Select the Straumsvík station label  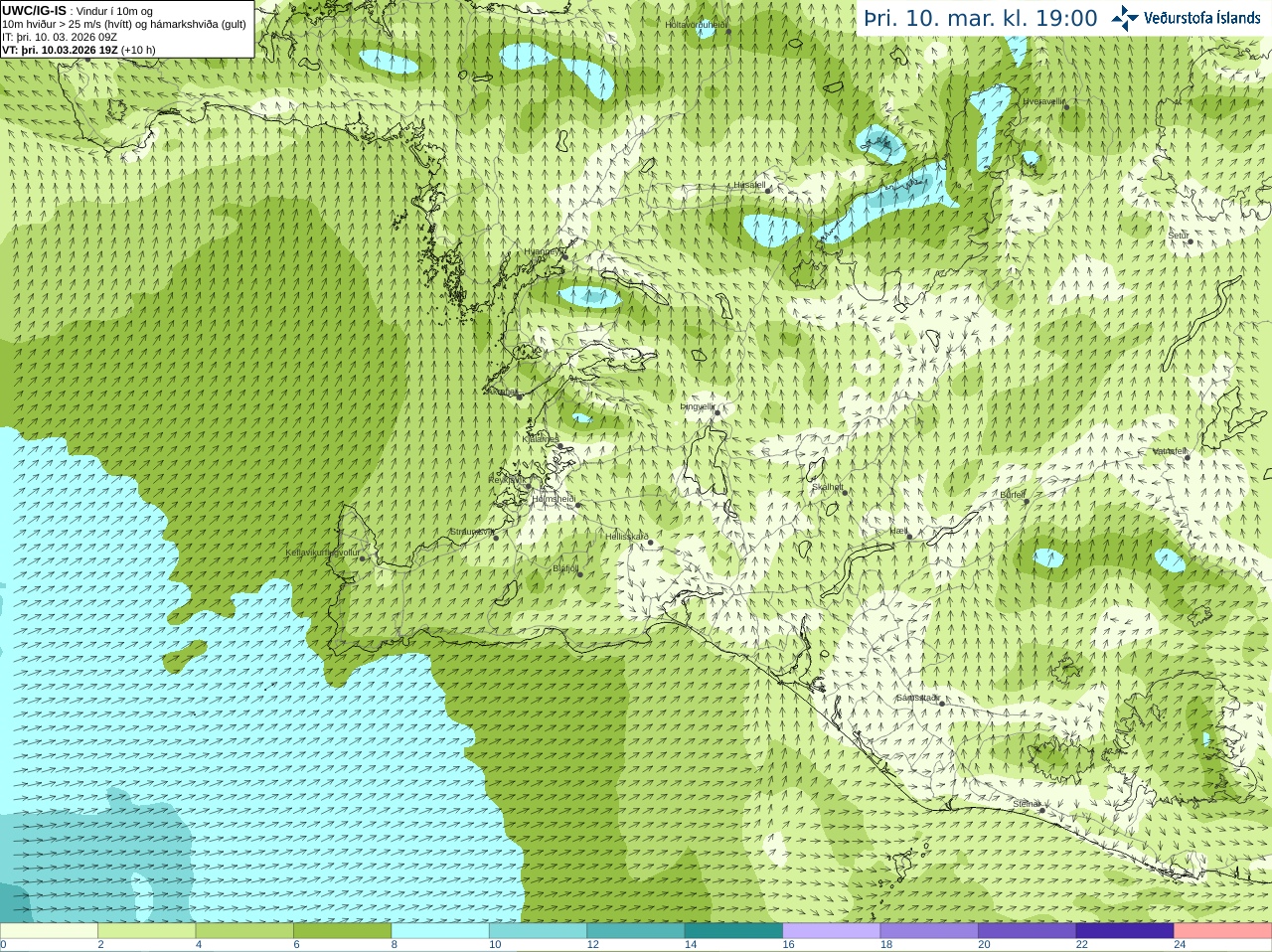pos(472,532)
